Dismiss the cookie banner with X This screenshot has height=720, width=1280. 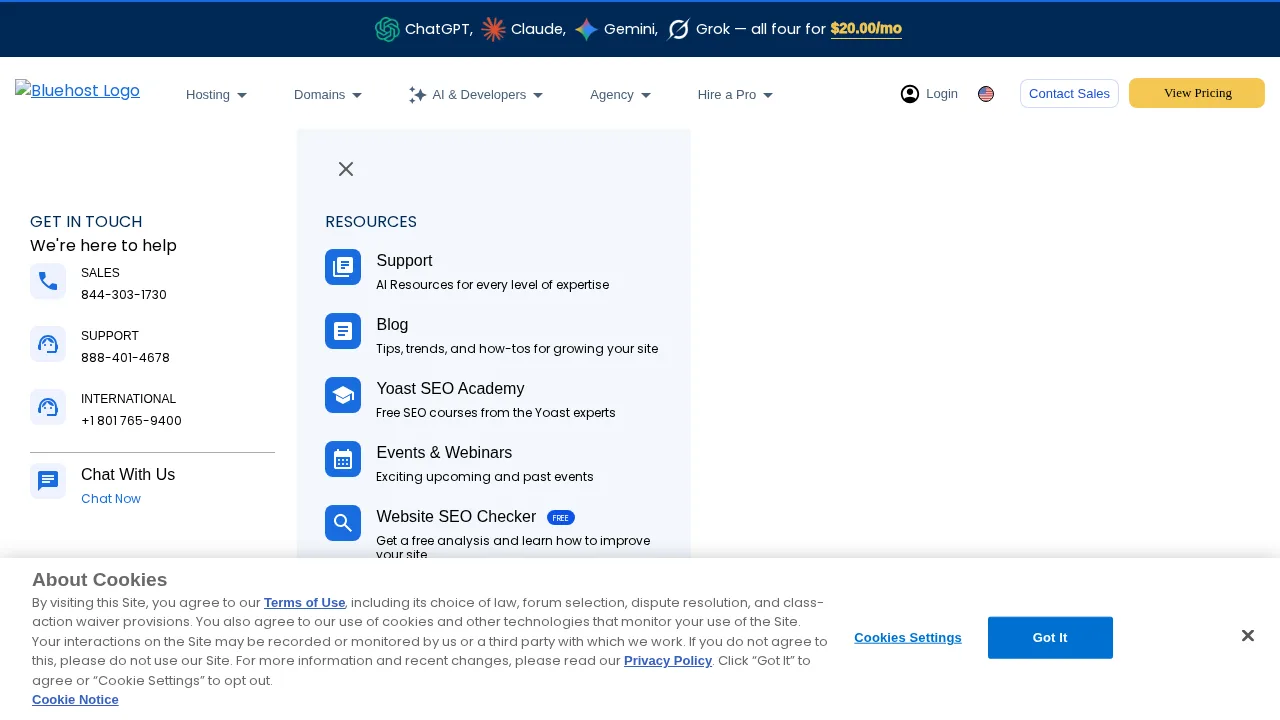pyautogui.click(x=1248, y=636)
